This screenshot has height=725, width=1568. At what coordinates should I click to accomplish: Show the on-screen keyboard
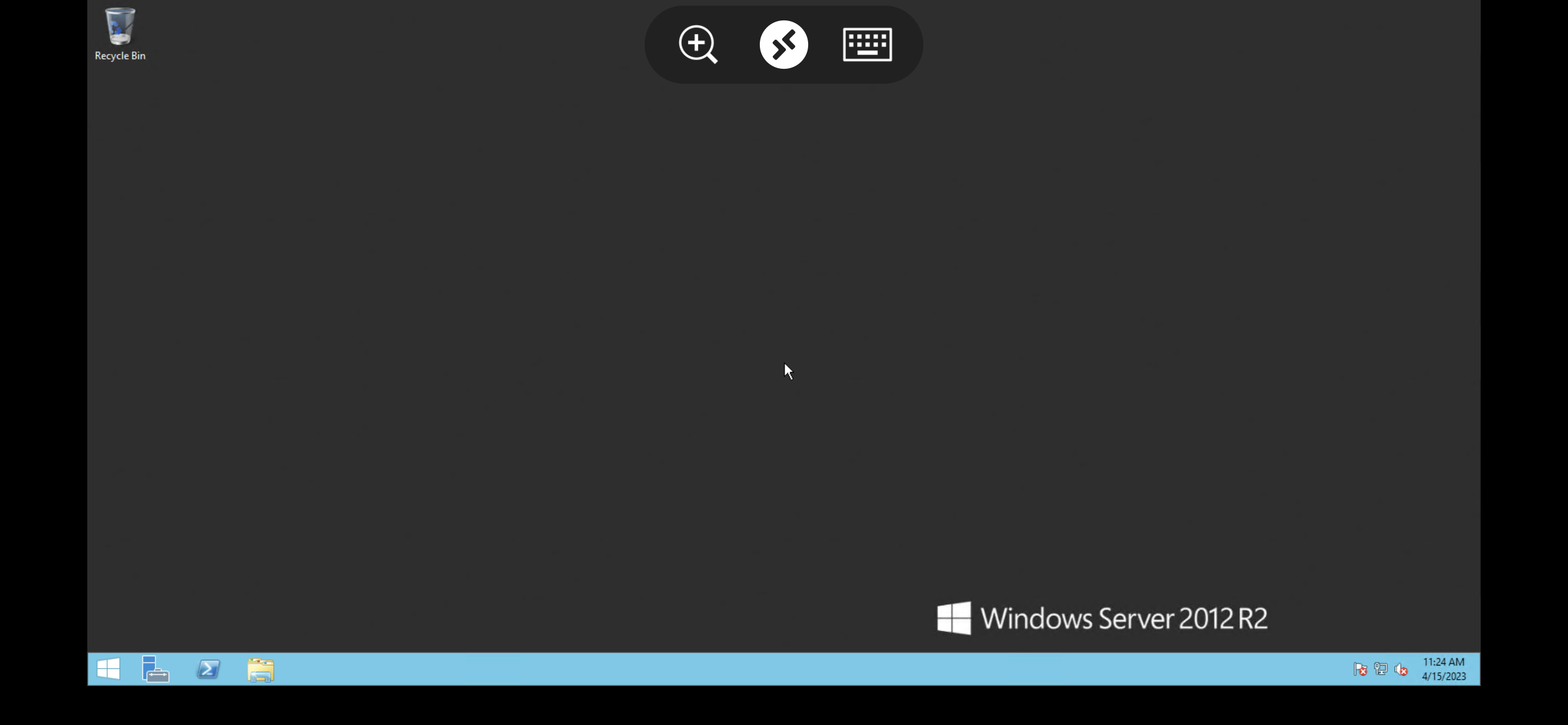867,45
